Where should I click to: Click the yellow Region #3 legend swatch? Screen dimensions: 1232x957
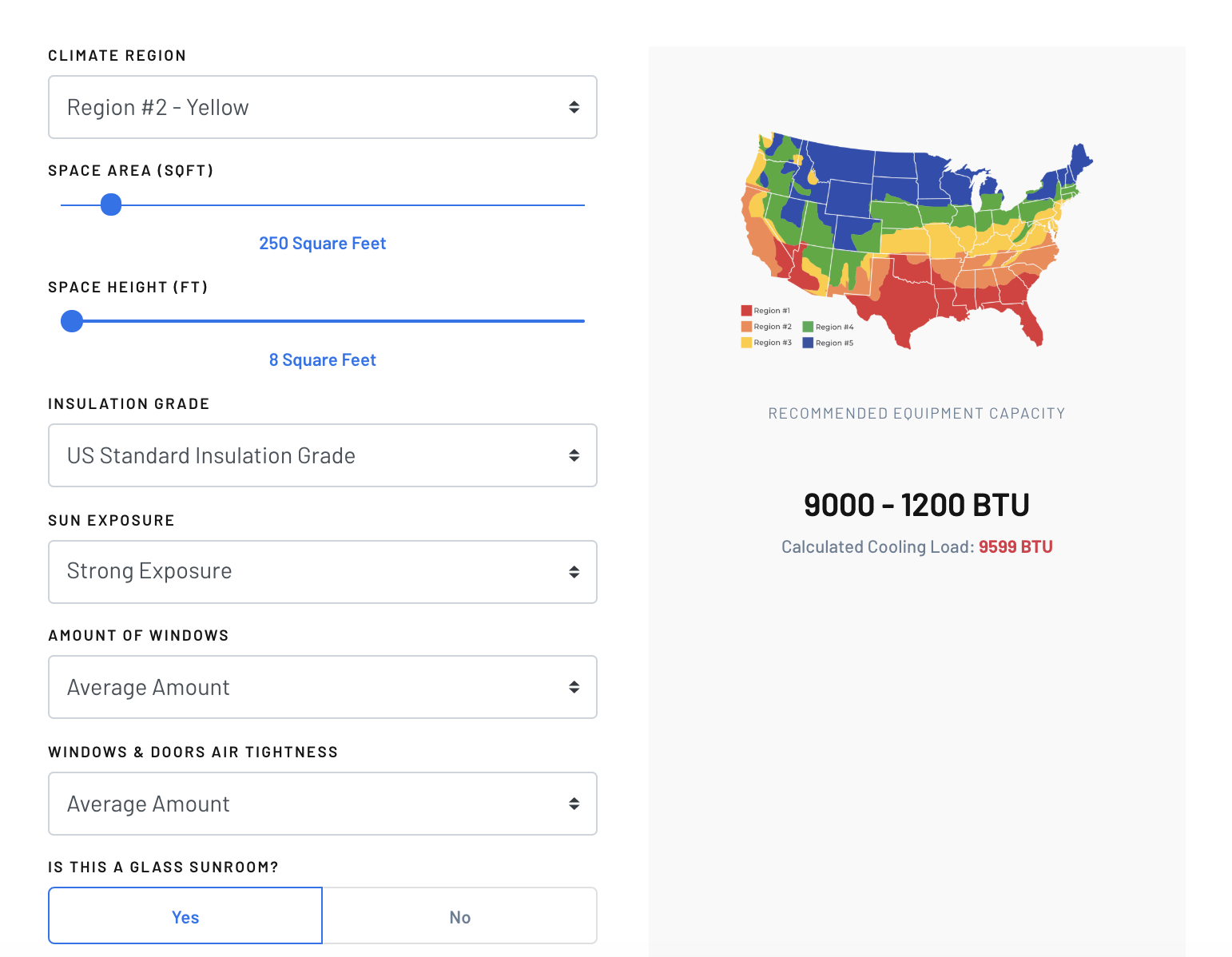(746, 343)
